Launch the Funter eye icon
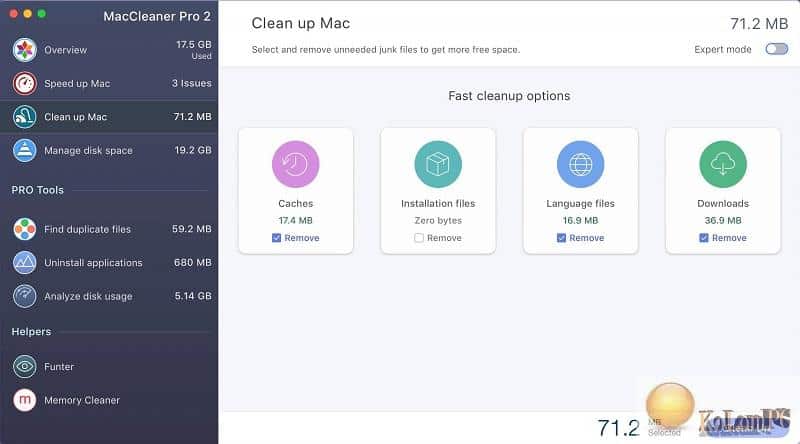The height and width of the screenshot is (444, 800). coord(24,366)
